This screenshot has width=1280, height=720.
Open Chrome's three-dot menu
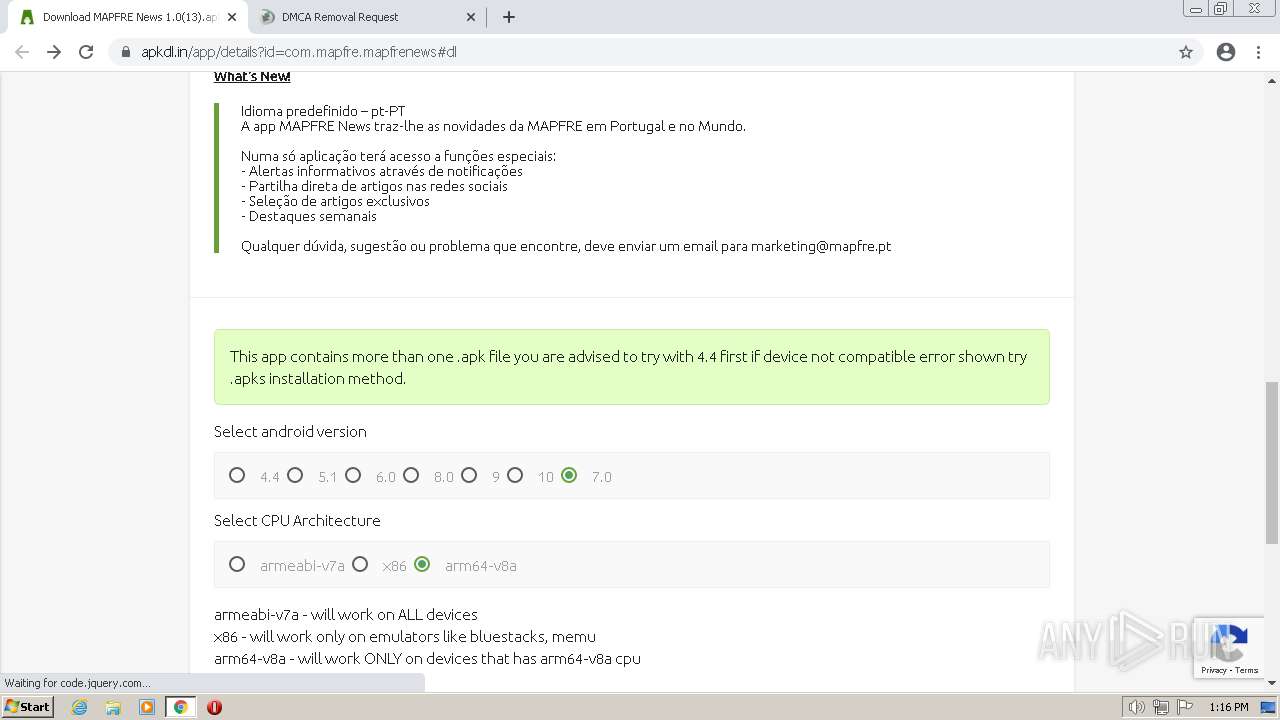[x=1258, y=52]
